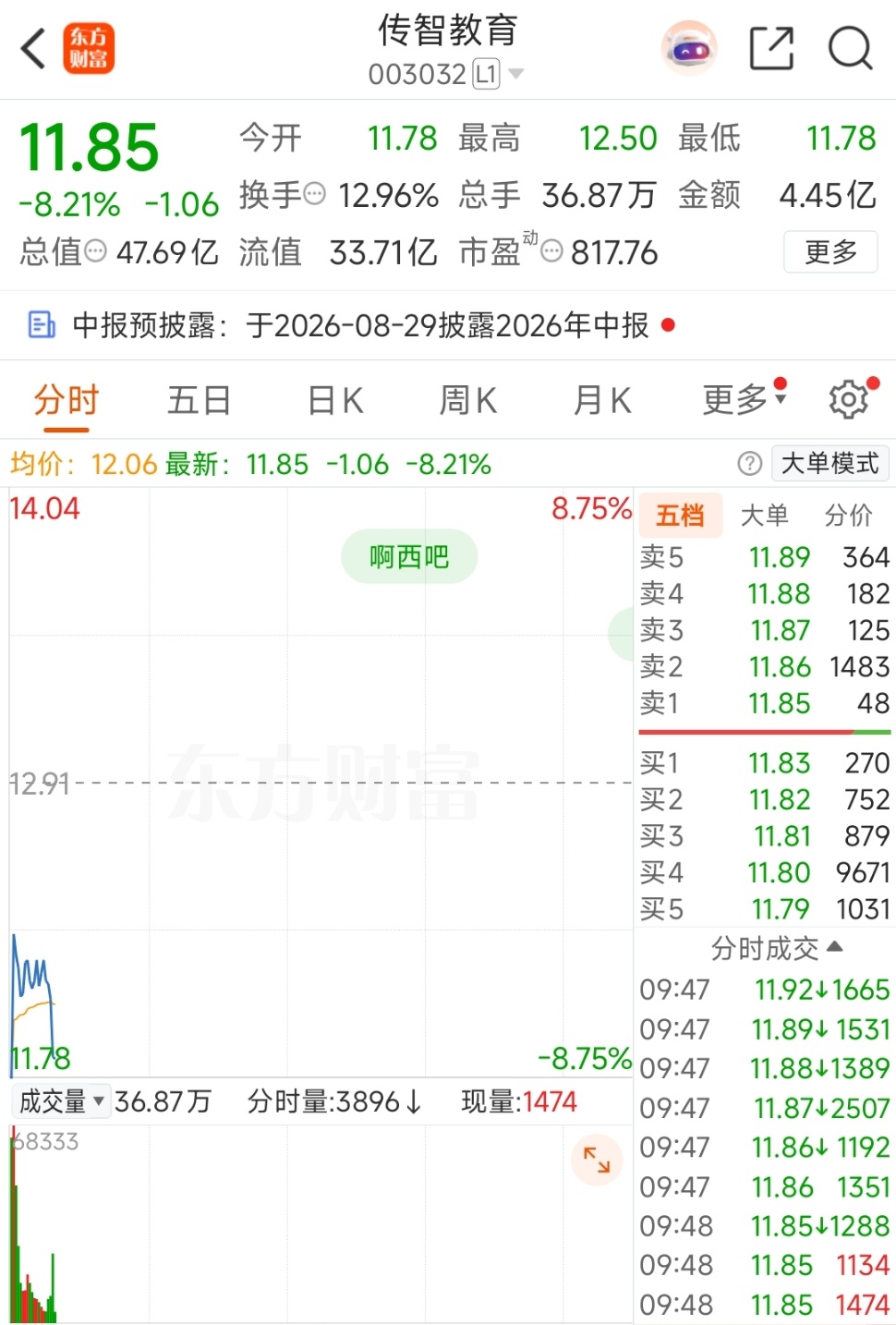
Task: Tap the 买3 row at 11.81
Action: click(764, 836)
